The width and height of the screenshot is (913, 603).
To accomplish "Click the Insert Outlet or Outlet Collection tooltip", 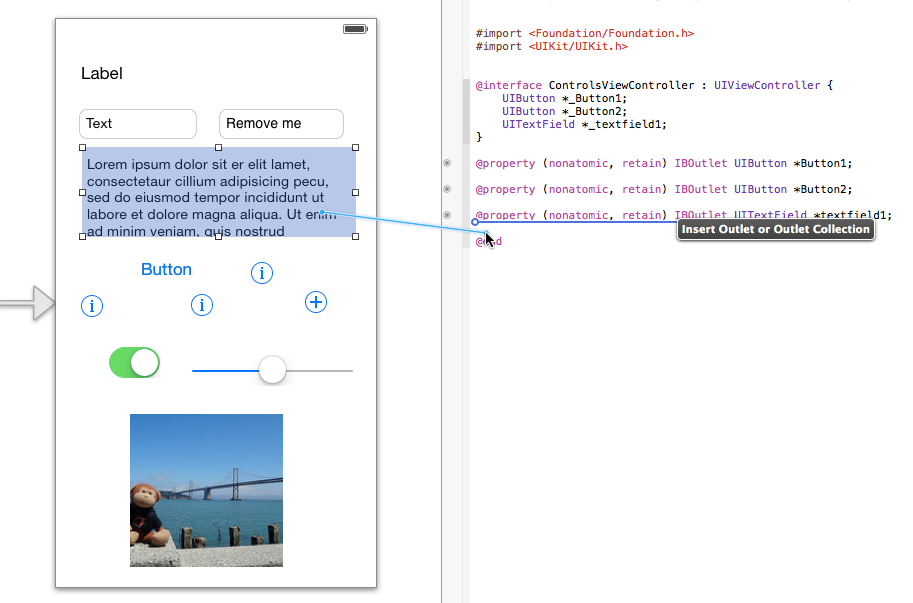I will 776,229.
